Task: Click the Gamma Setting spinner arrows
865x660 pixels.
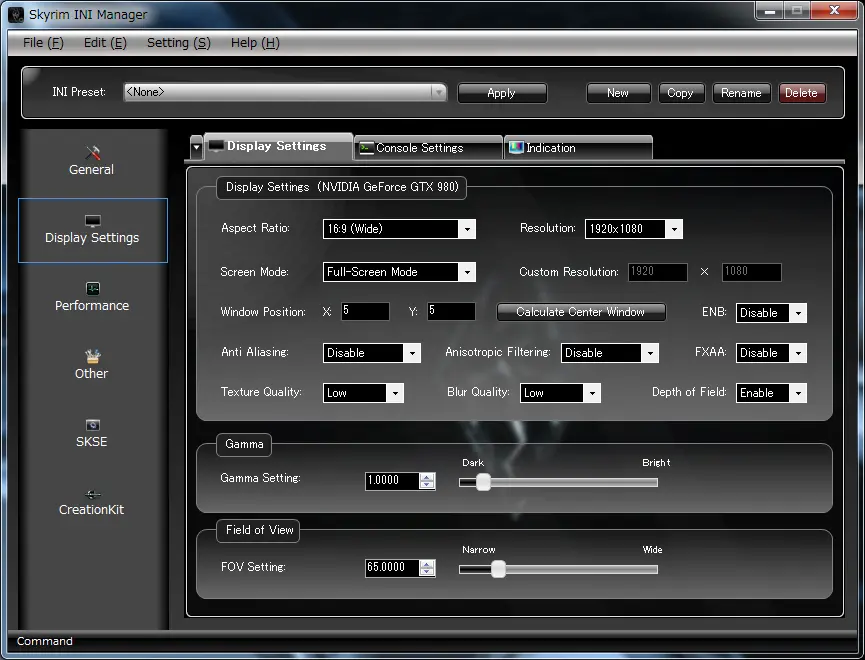Action: click(427, 481)
